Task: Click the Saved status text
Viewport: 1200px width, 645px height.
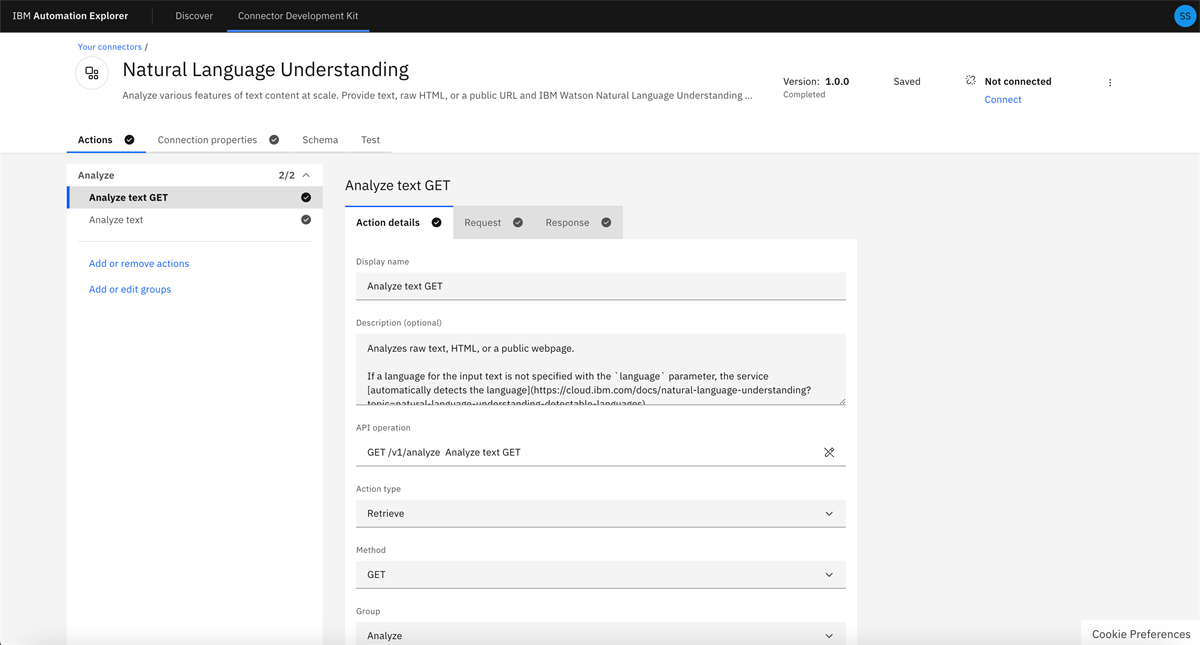Action: coord(907,82)
